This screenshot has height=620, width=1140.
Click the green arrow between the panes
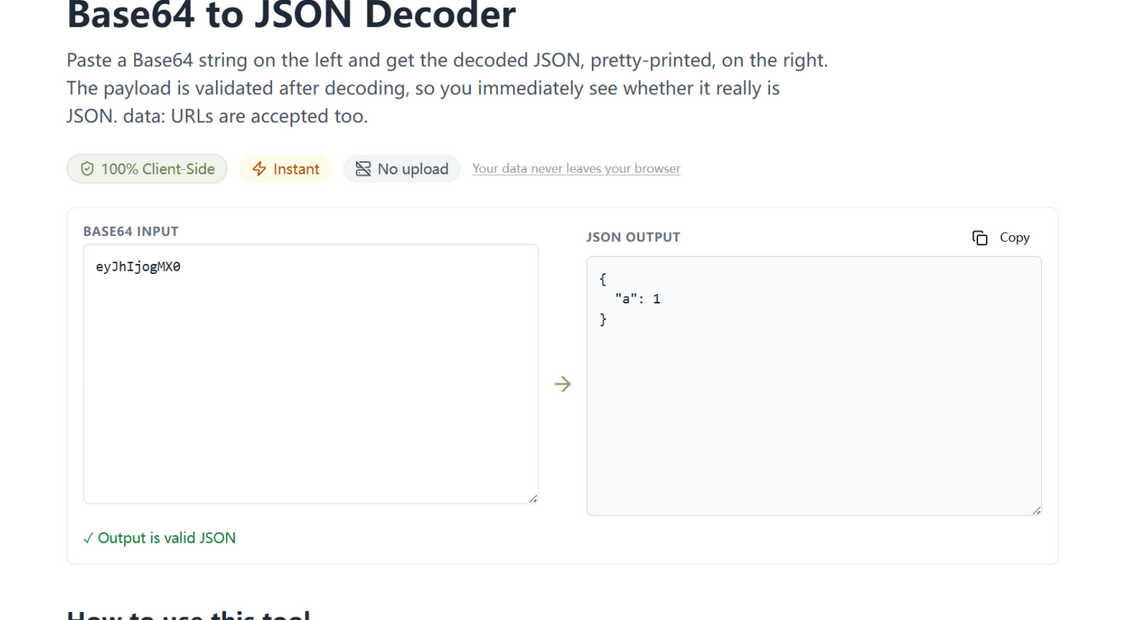coord(563,384)
